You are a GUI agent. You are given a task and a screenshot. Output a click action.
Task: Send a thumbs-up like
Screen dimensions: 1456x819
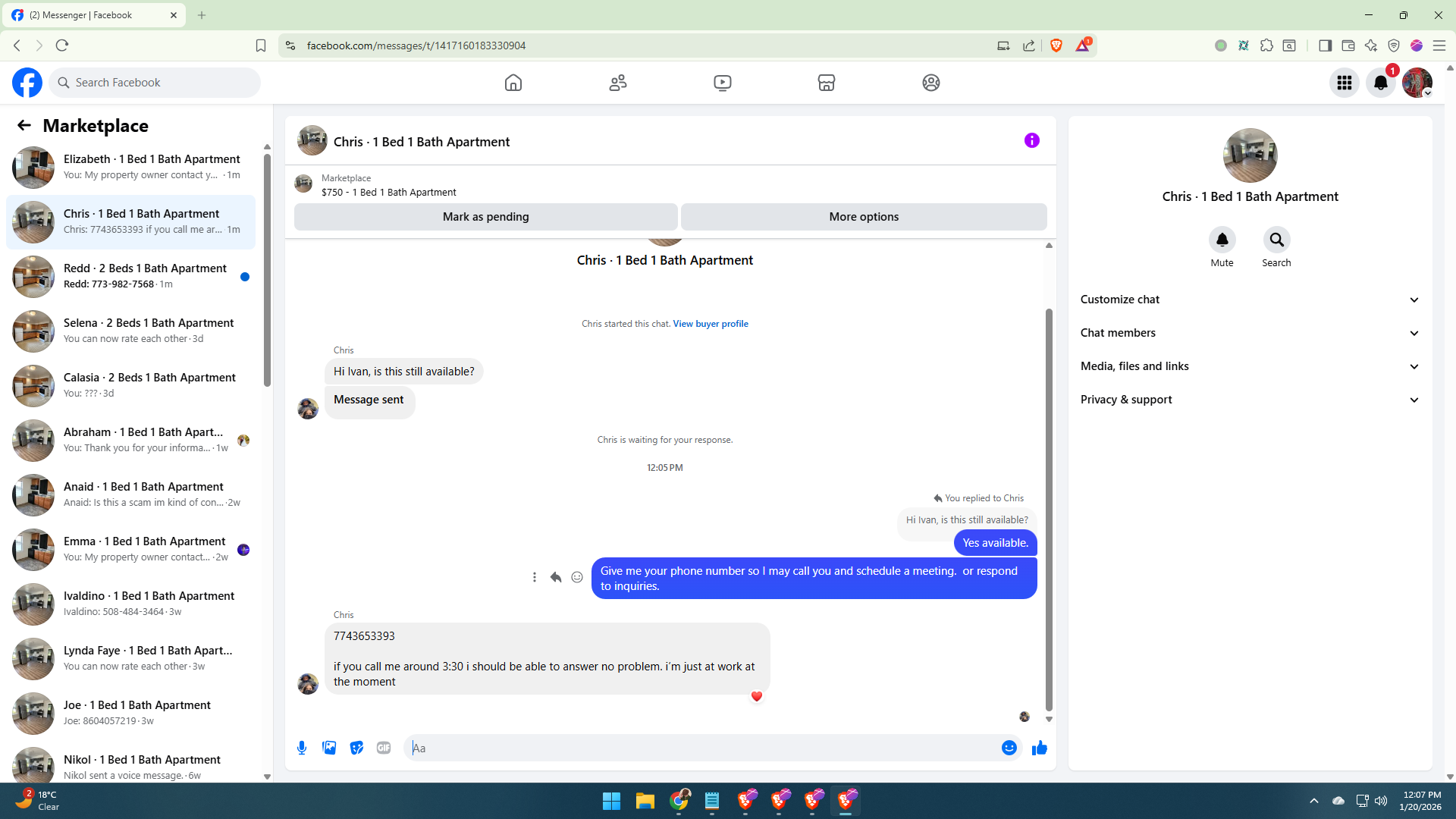click(1040, 748)
